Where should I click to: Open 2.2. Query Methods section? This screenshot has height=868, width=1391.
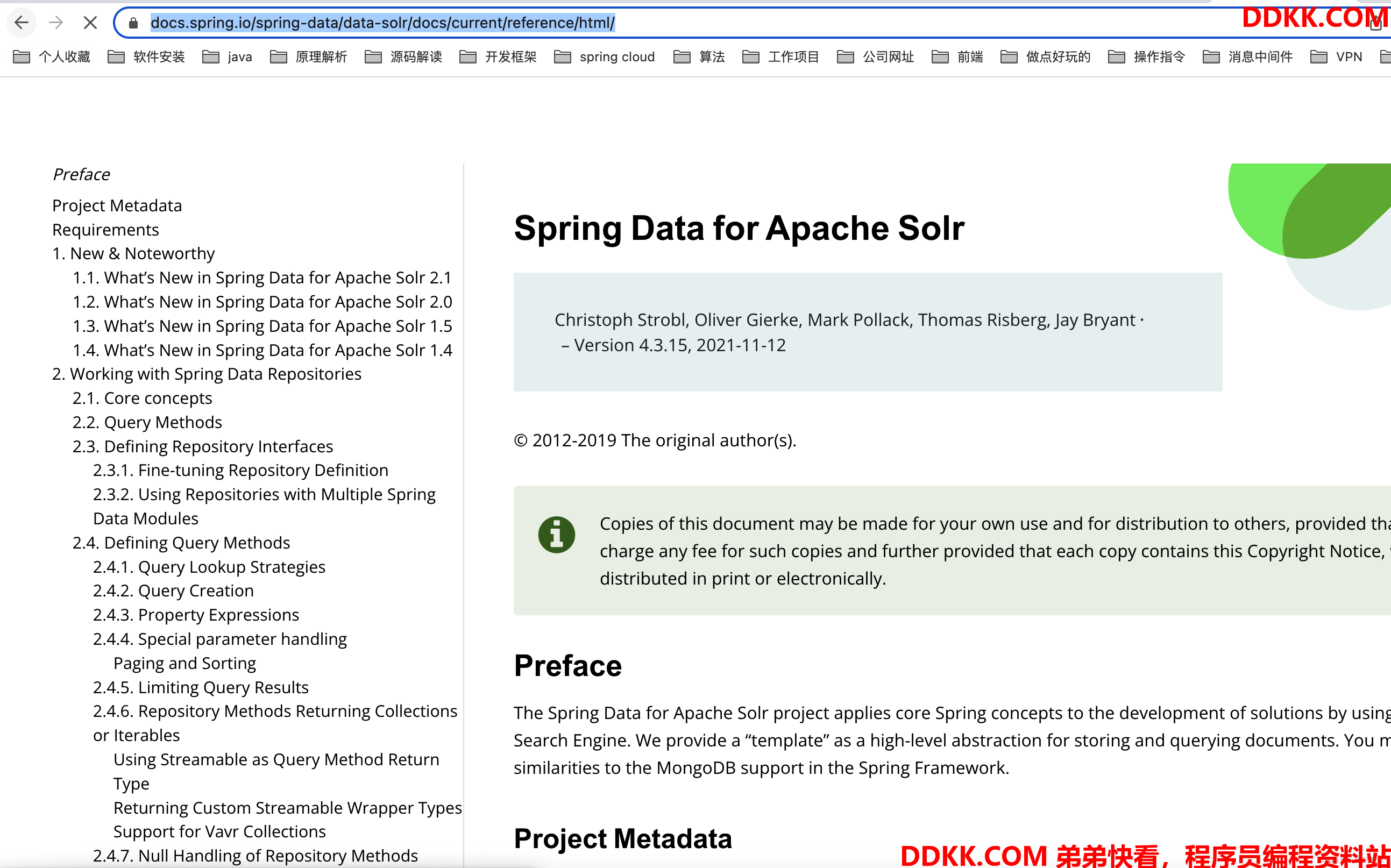point(147,422)
